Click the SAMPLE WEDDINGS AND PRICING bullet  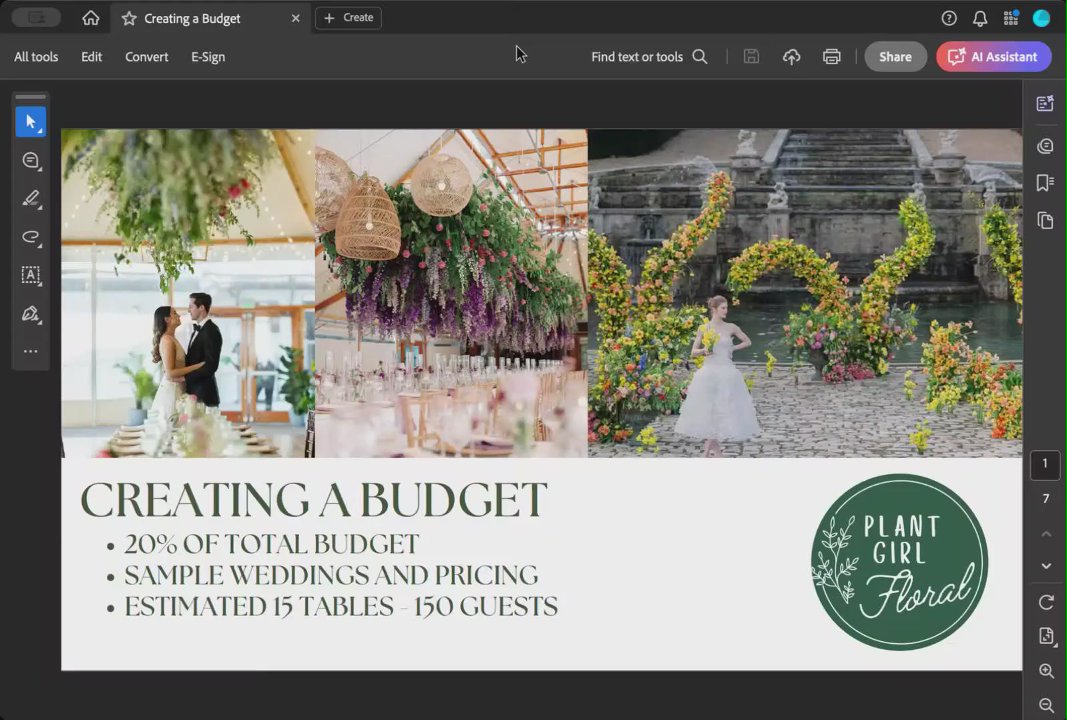pyautogui.click(x=331, y=576)
